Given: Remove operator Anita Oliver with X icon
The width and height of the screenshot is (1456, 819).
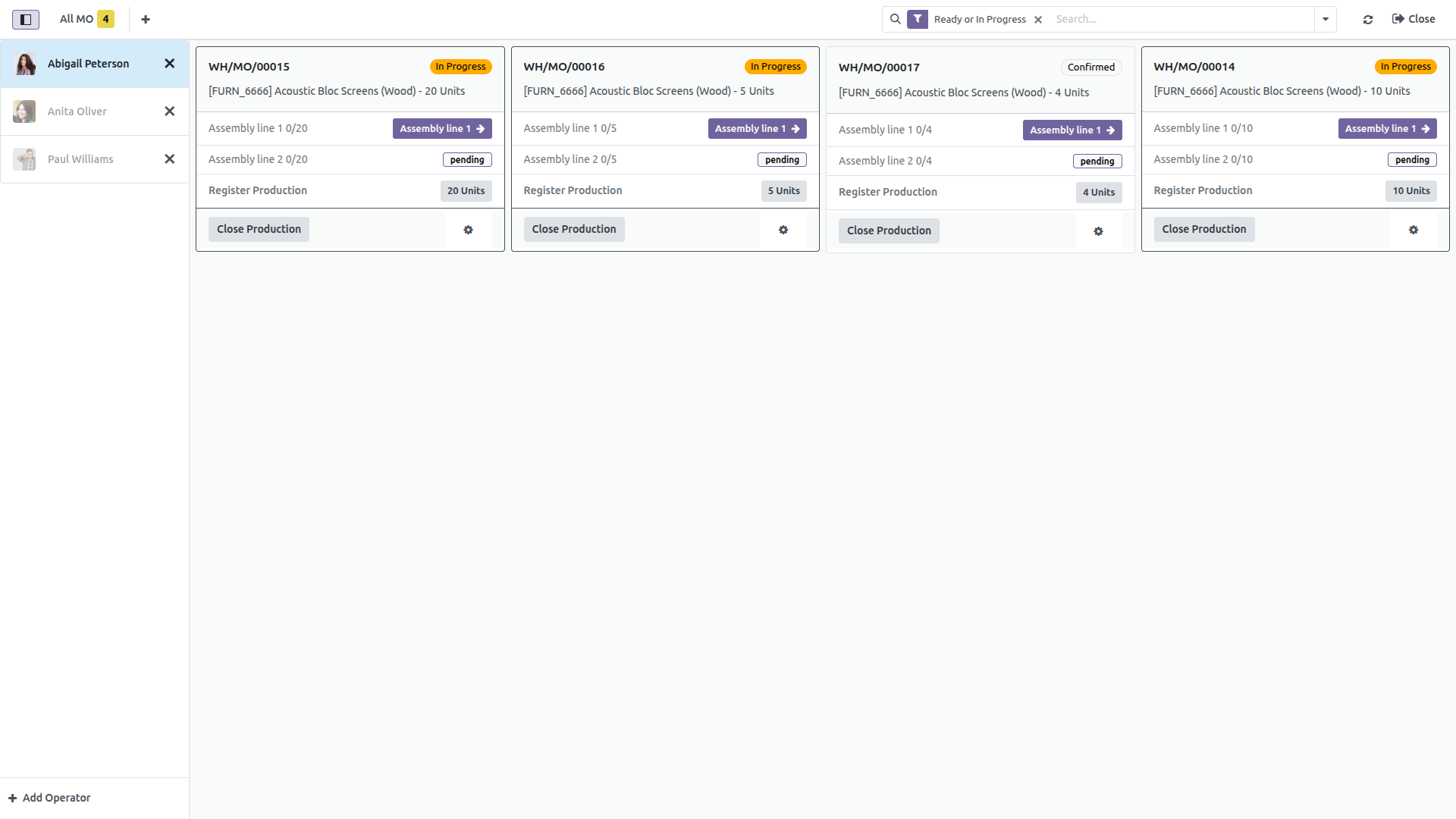Looking at the screenshot, I should 170,111.
